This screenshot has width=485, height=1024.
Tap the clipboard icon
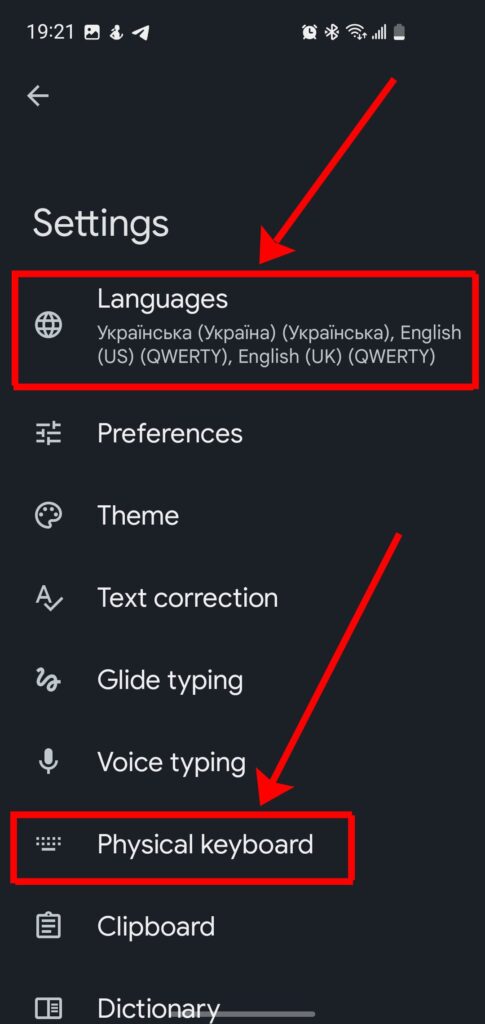coord(48,926)
